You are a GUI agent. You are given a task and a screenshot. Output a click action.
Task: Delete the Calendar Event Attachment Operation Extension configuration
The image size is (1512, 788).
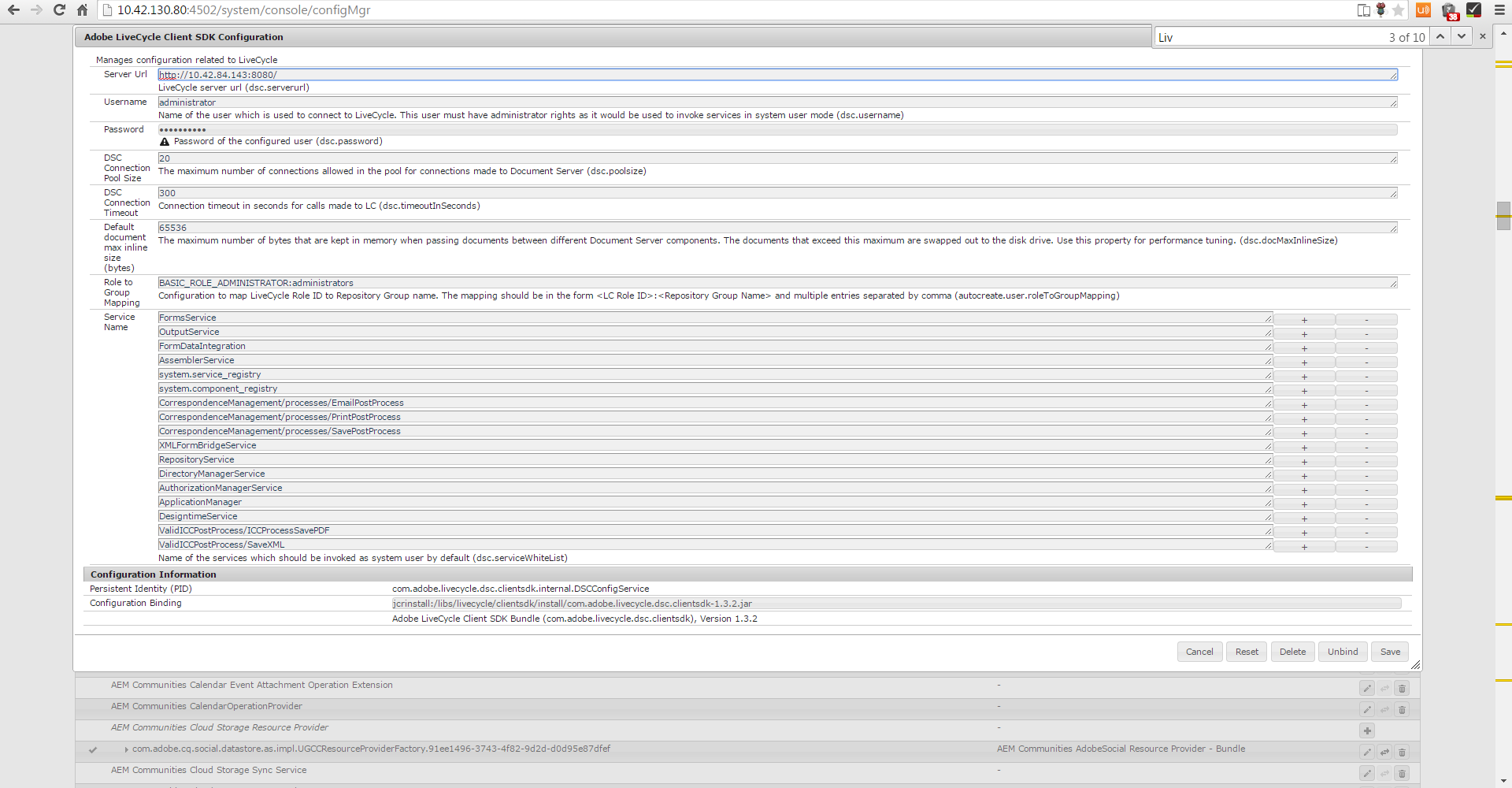(x=1402, y=688)
